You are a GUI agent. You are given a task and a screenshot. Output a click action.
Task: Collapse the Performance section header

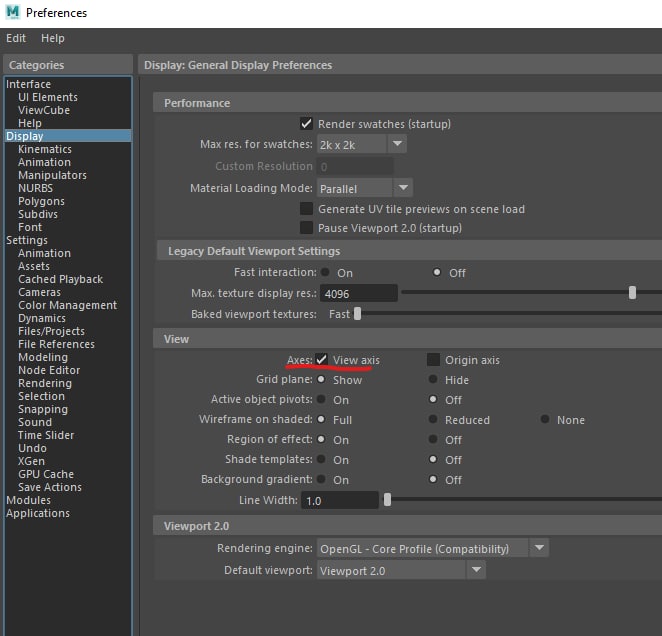coord(407,103)
